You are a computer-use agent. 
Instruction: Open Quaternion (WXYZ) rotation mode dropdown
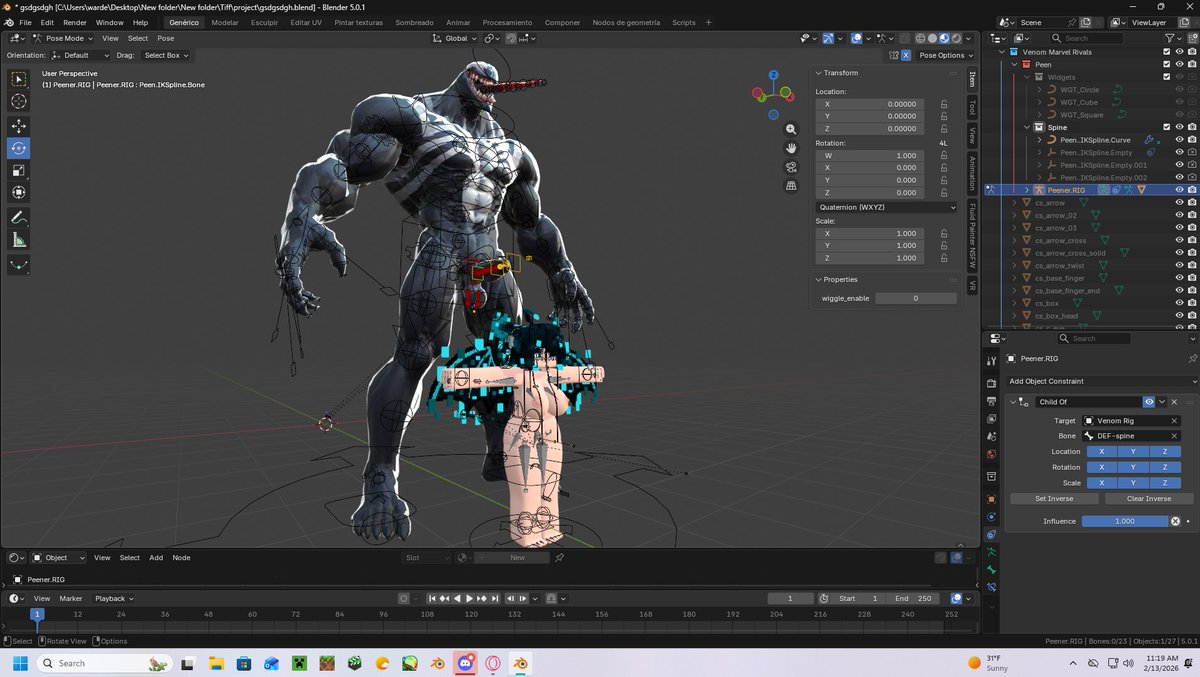(x=886, y=207)
